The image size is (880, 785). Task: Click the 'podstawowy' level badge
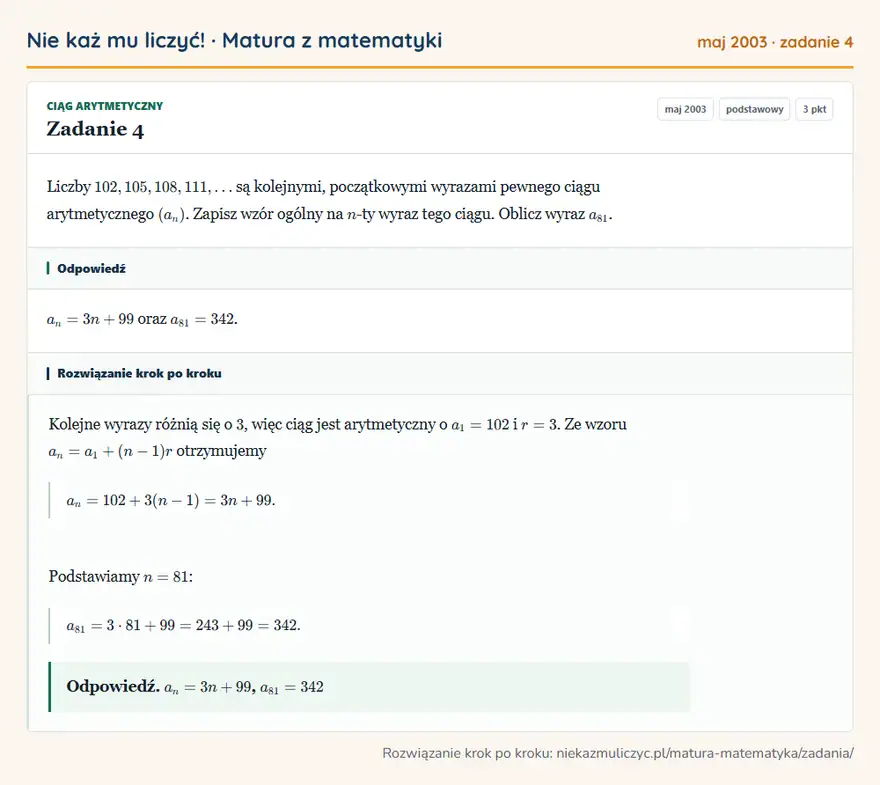[754, 109]
